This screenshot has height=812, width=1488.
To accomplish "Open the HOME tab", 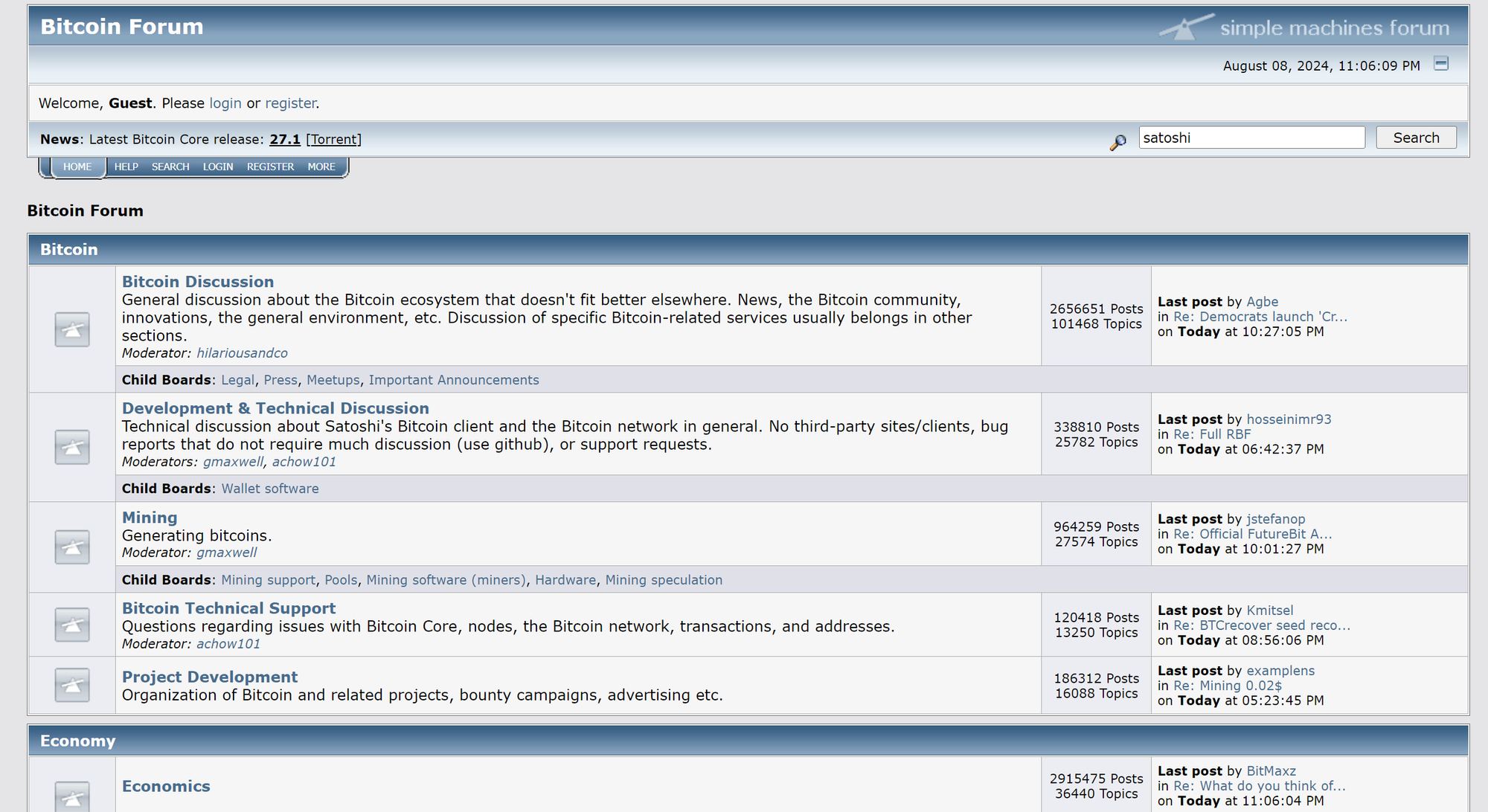I will click(x=77, y=167).
